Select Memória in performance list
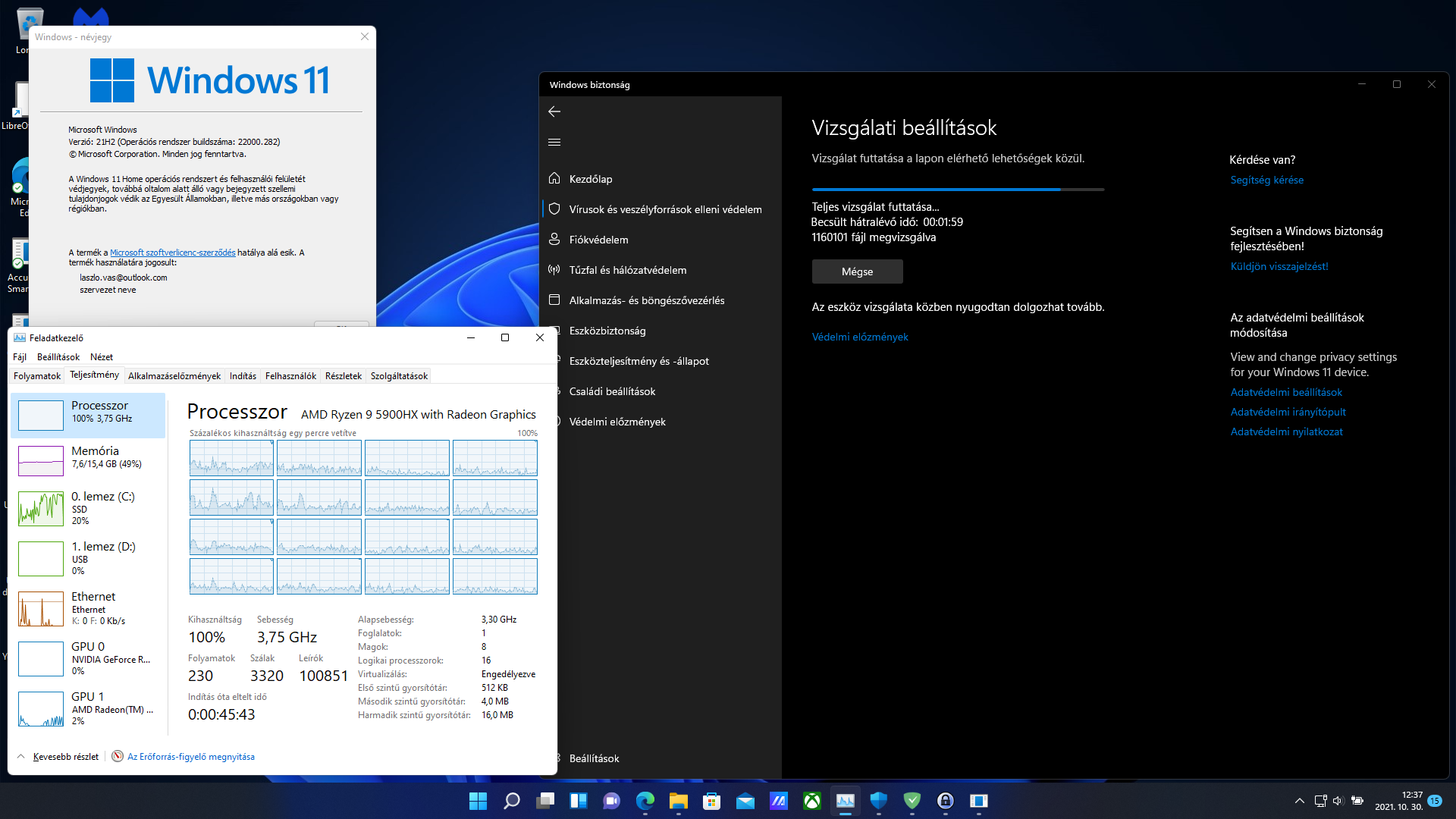Viewport: 1456px width, 819px height. tap(88, 460)
